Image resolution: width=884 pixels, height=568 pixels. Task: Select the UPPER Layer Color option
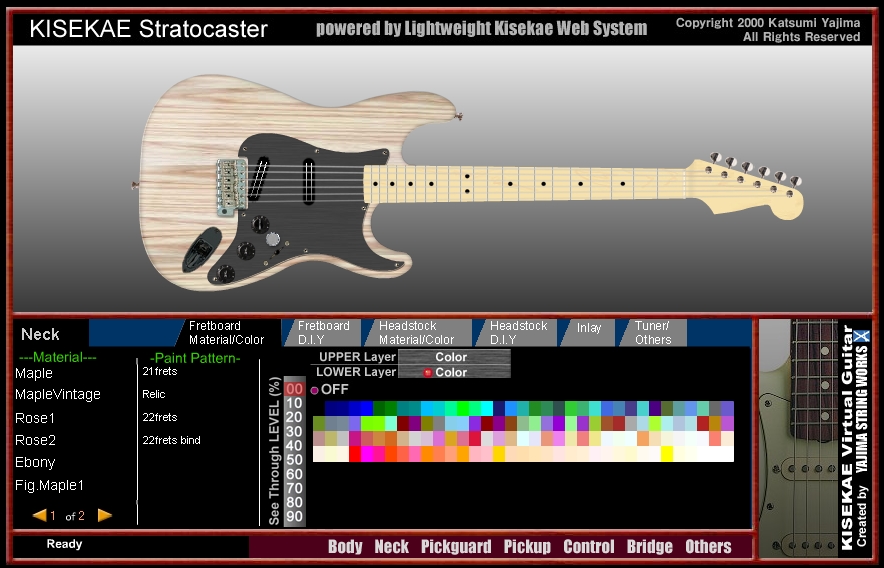point(453,356)
